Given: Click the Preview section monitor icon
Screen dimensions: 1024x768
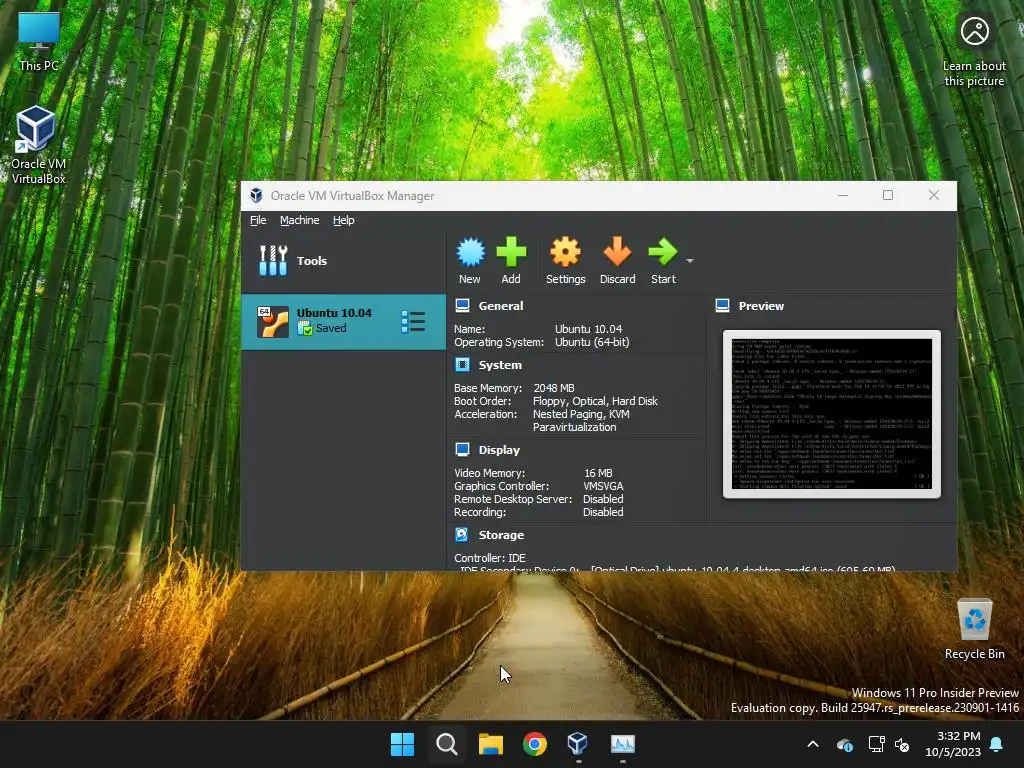Looking at the screenshot, I should click(x=722, y=306).
